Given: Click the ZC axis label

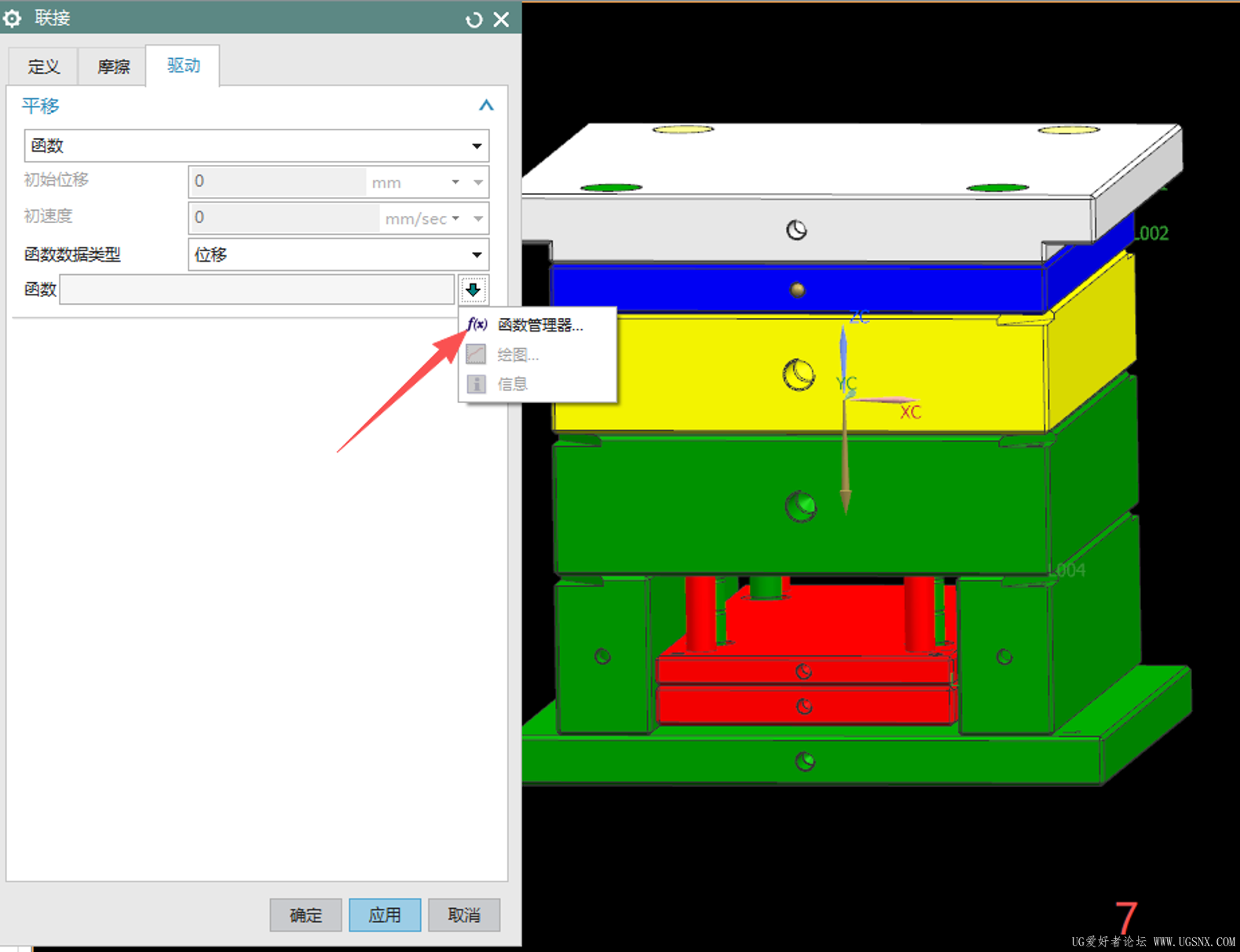Looking at the screenshot, I should pos(860,317).
